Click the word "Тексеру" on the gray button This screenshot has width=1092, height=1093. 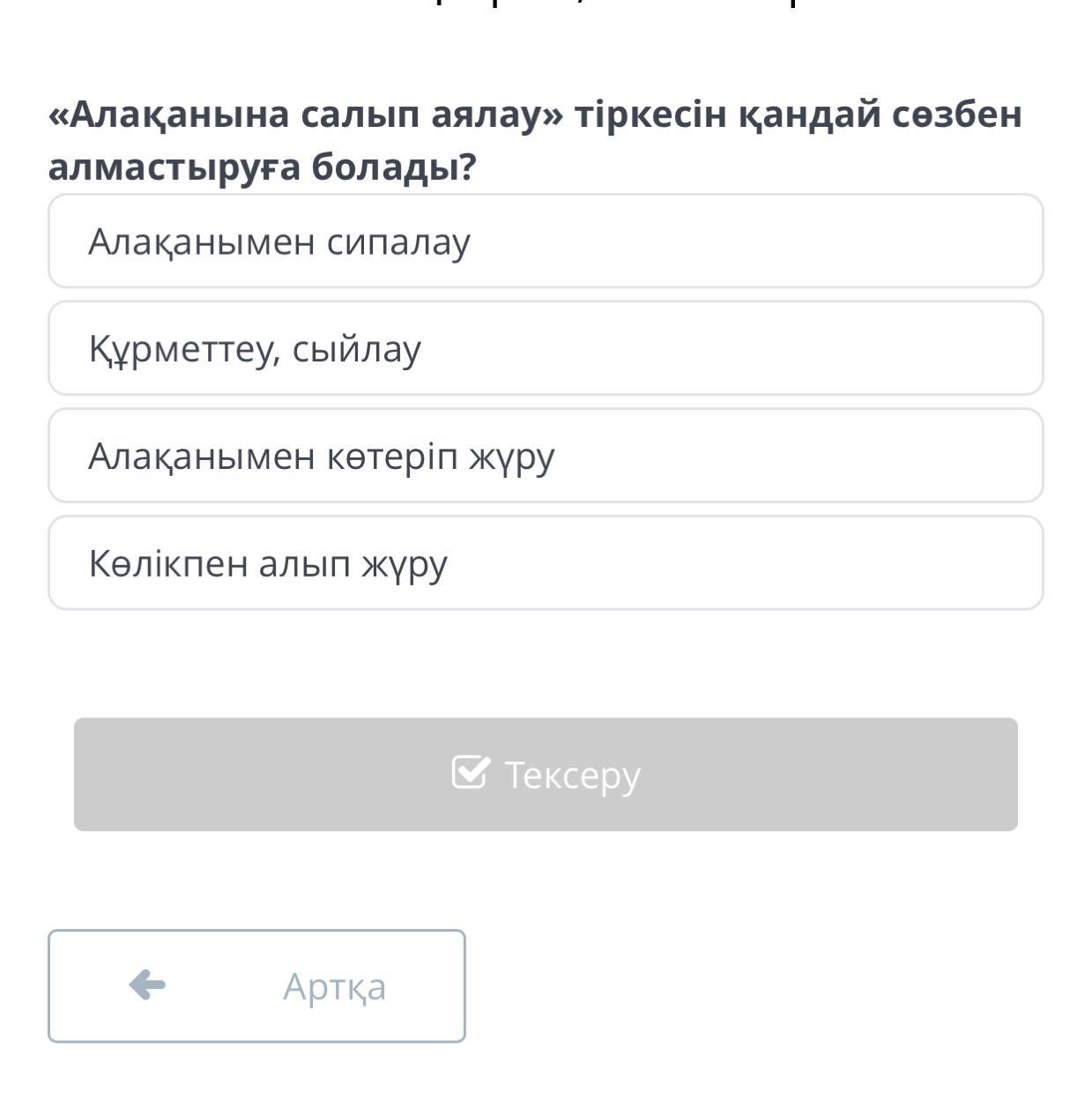point(572,775)
